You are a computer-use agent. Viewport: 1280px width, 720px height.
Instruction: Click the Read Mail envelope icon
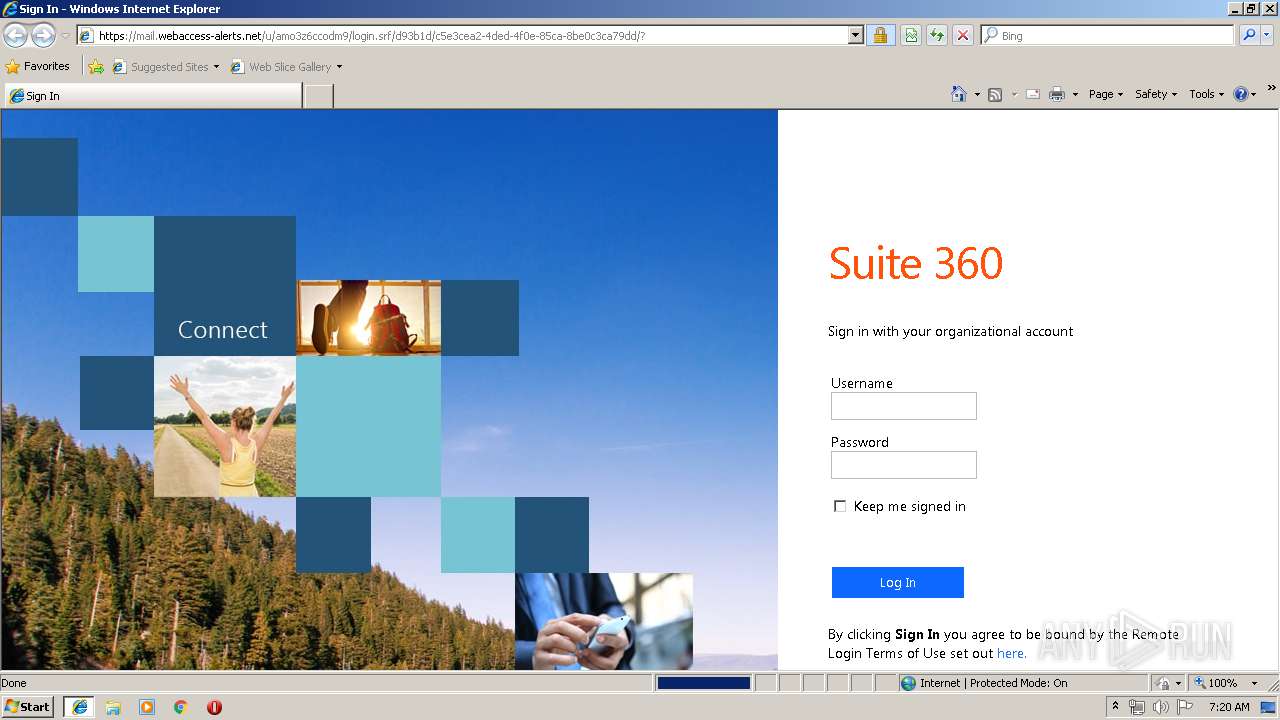[x=1033, y=94]
